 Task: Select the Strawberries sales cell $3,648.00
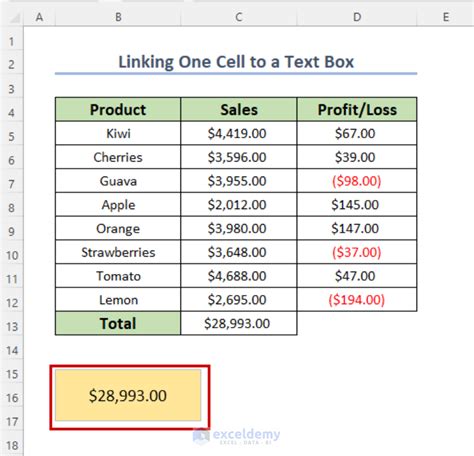pos(239,252)
